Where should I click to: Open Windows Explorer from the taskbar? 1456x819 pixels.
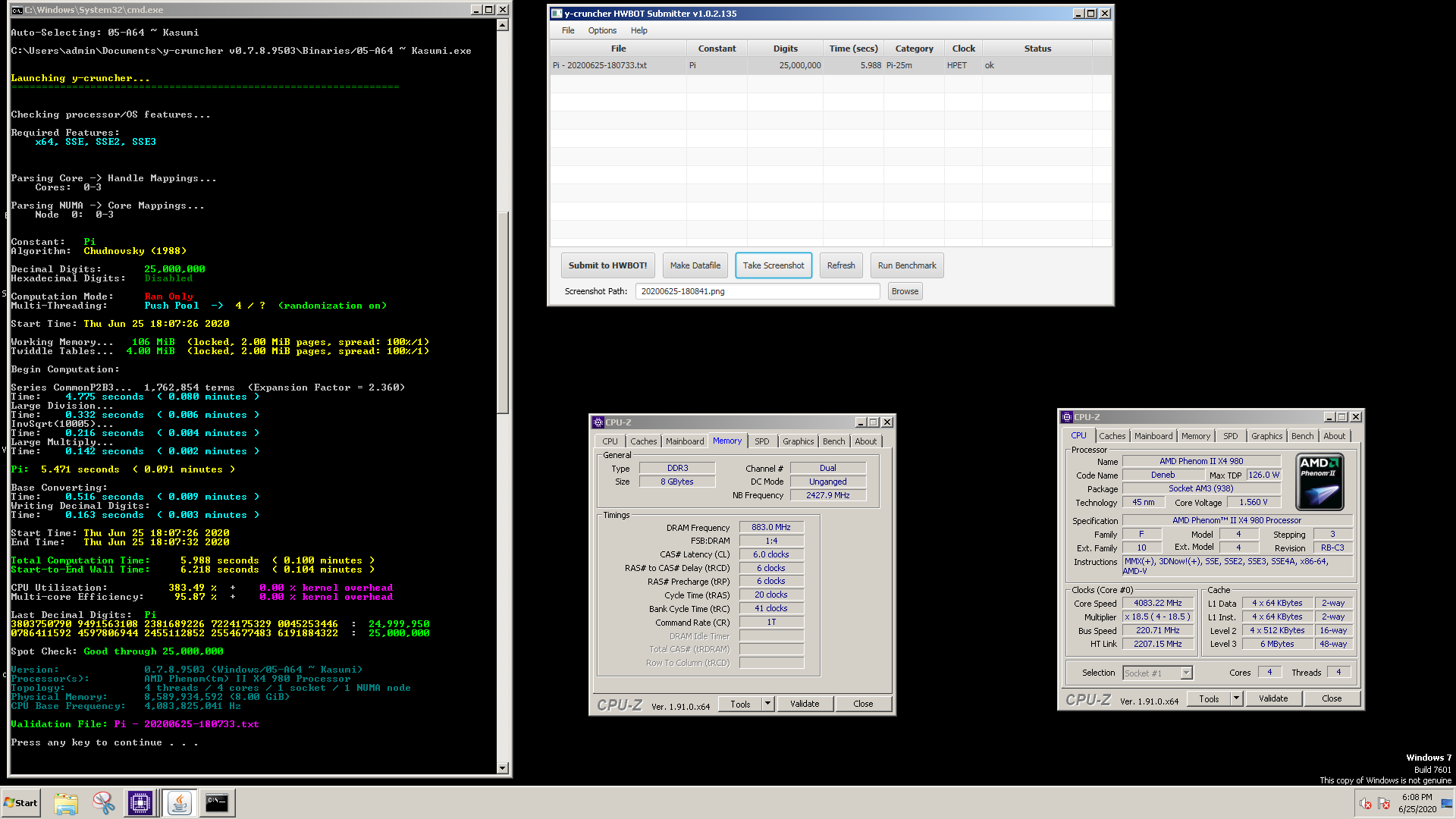pos(66,803)
